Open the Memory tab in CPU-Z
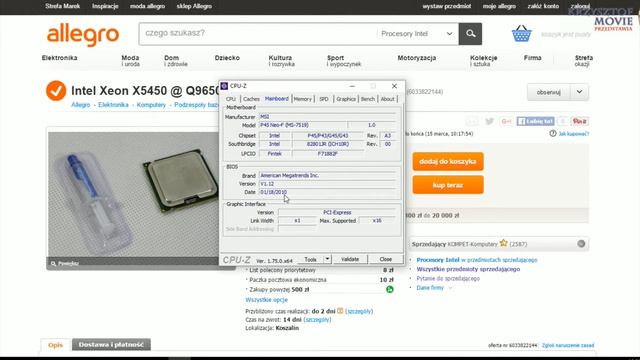The width and height of the screenshot is (640, 360). coord(302,99)
